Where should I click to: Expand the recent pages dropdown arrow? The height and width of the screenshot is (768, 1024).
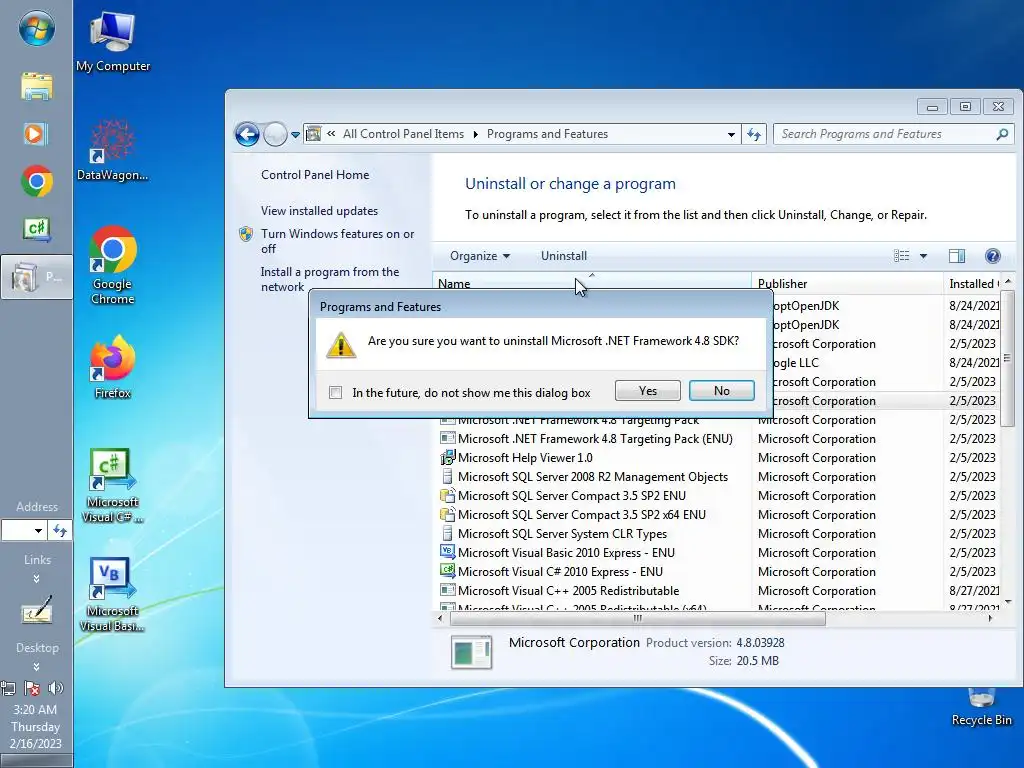[x=295, y=135]
